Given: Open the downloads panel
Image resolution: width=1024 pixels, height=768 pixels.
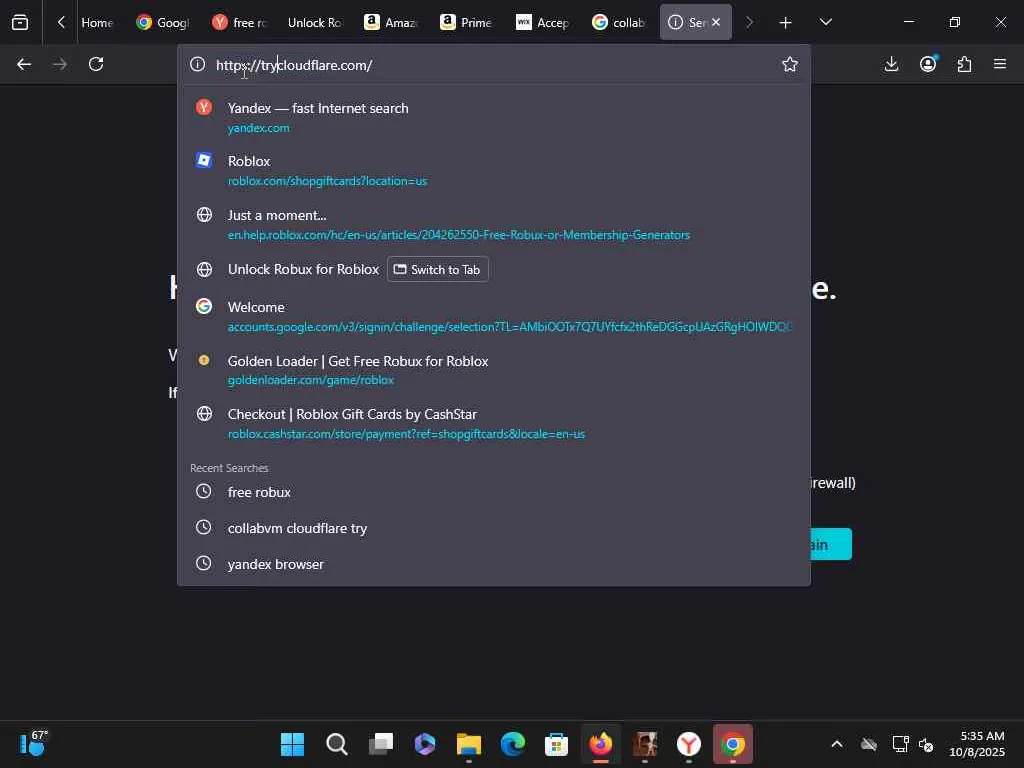Looking at the screenshot, I should [x=891, y=64].
